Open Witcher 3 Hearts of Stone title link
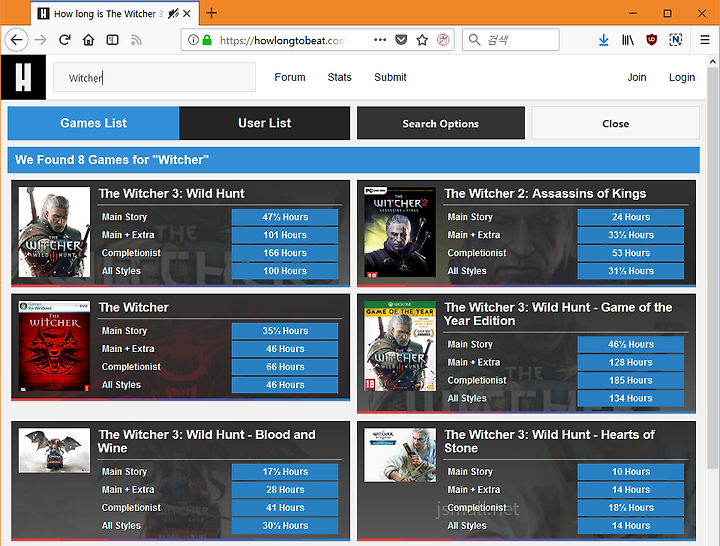This screenshot has width=720, height=546. (549, 441)
